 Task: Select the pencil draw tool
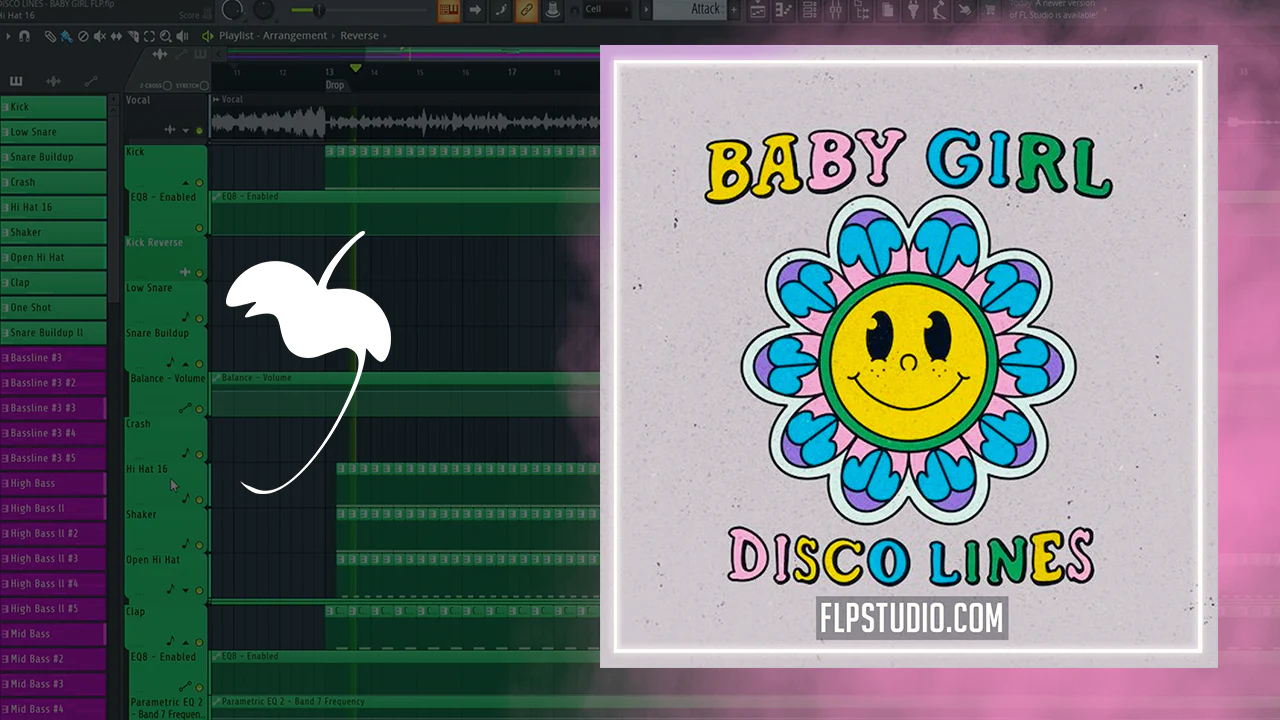tap(50, 36)
